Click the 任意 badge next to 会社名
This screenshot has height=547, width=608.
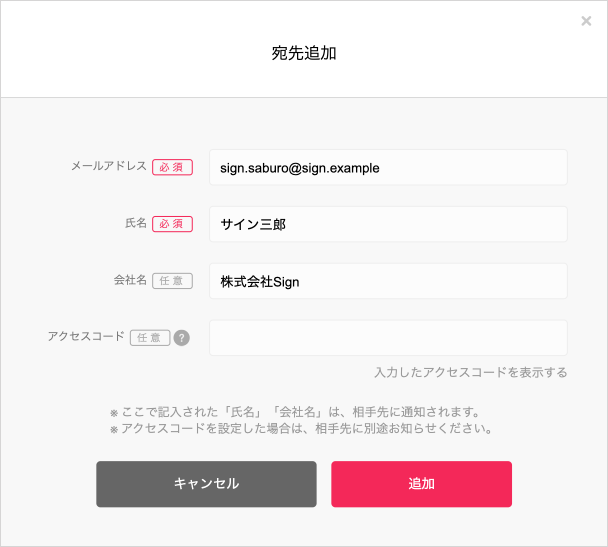point(172,281)
